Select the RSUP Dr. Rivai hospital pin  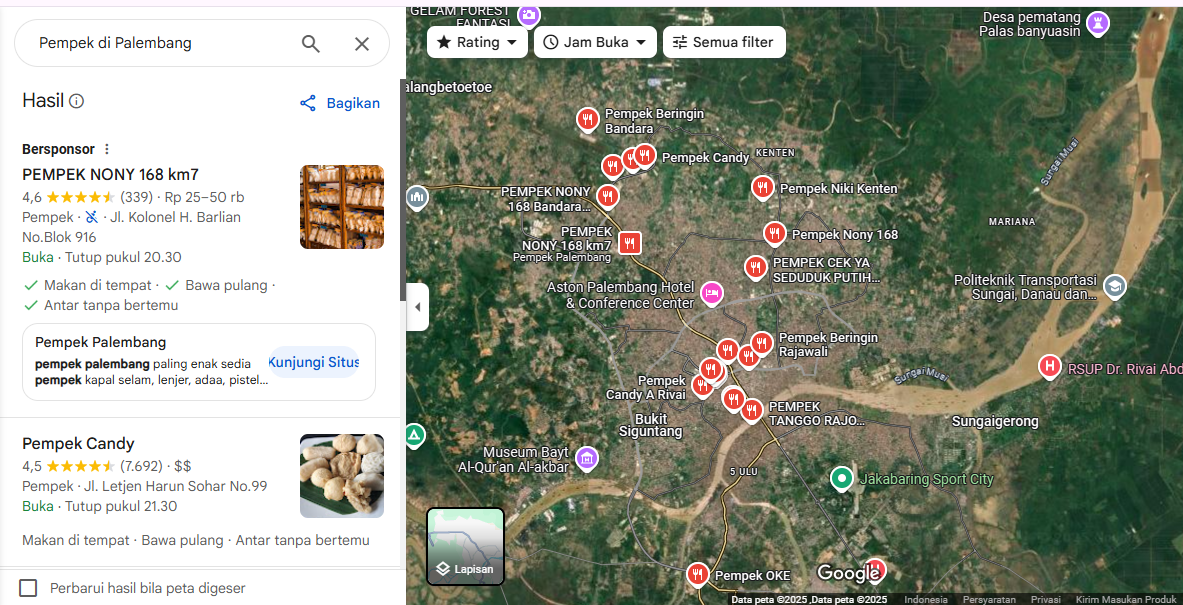tap(1049, 367)
